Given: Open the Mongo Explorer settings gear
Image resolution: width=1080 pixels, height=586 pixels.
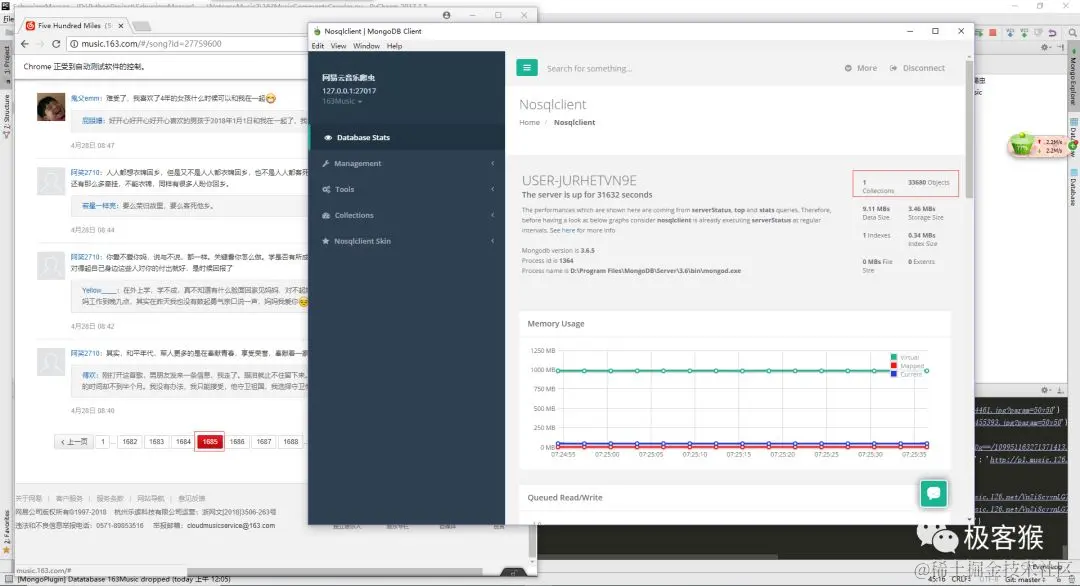Looking at the screenshot, I should coord(1045,47).
